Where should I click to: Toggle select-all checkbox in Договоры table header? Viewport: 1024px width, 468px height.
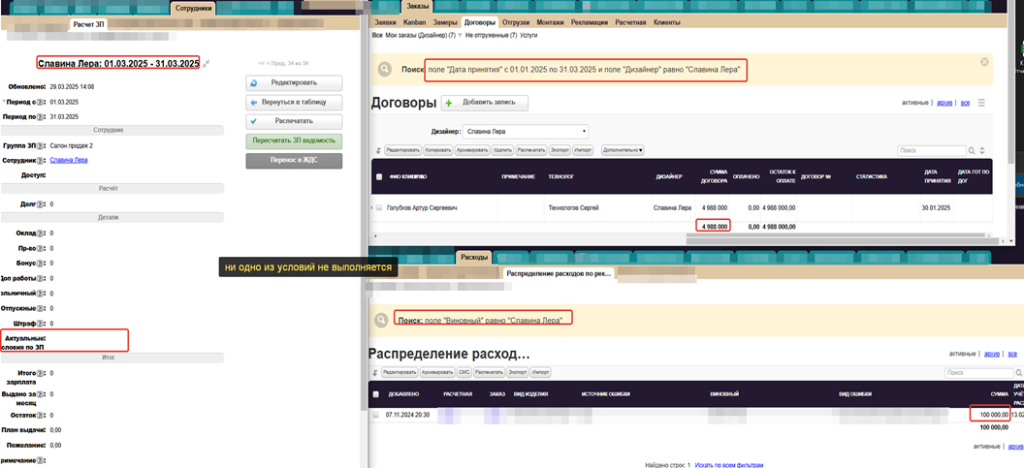(378, 177)
